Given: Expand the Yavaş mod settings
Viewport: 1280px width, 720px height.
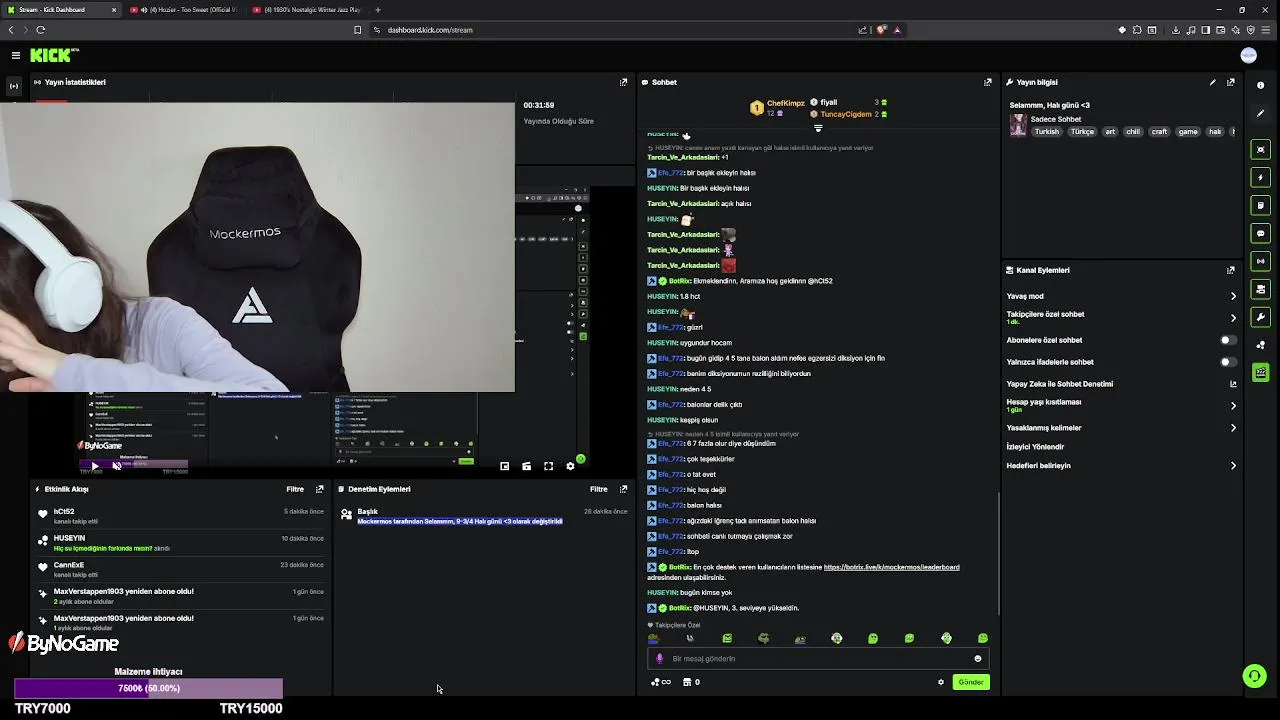Looking at the screenshot, I should pos(1233,296).
